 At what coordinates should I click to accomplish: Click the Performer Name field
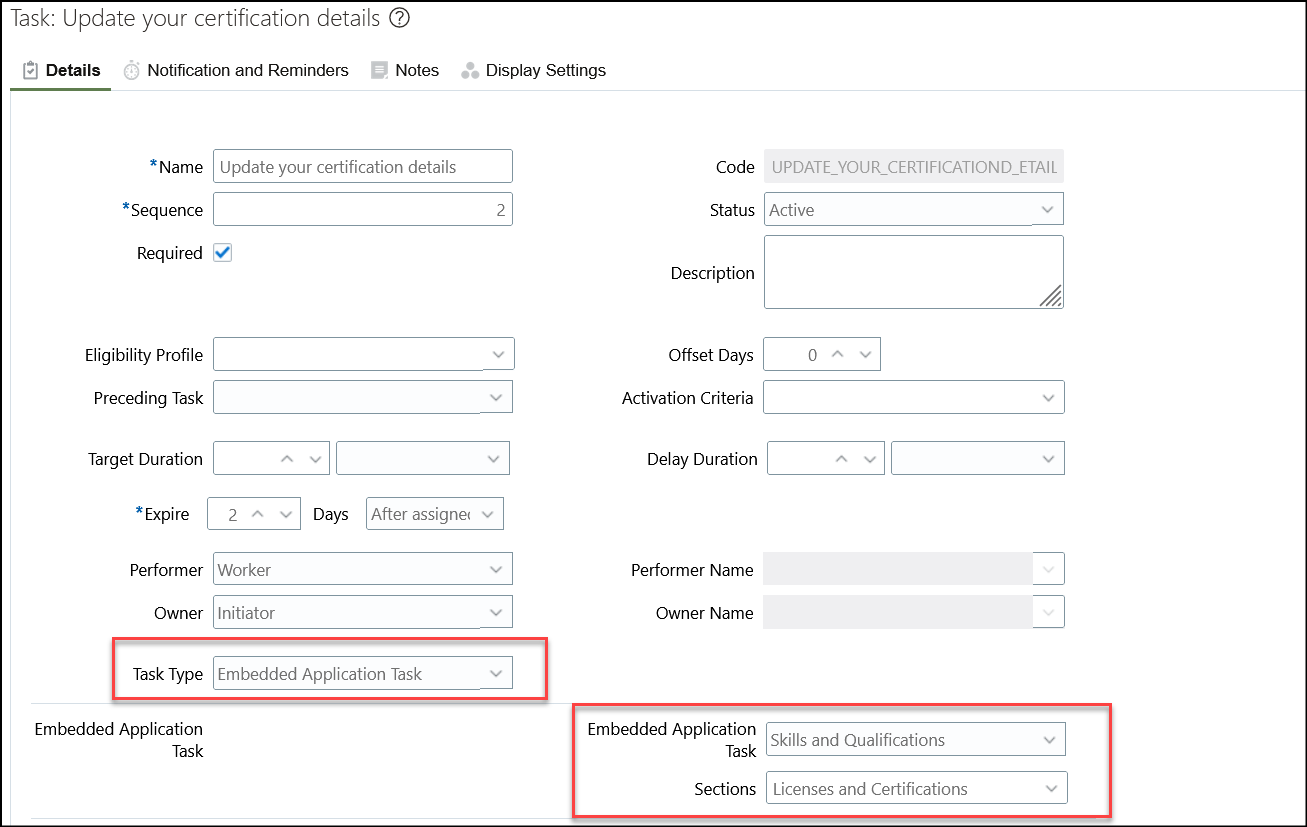click(x=898, y=569)
